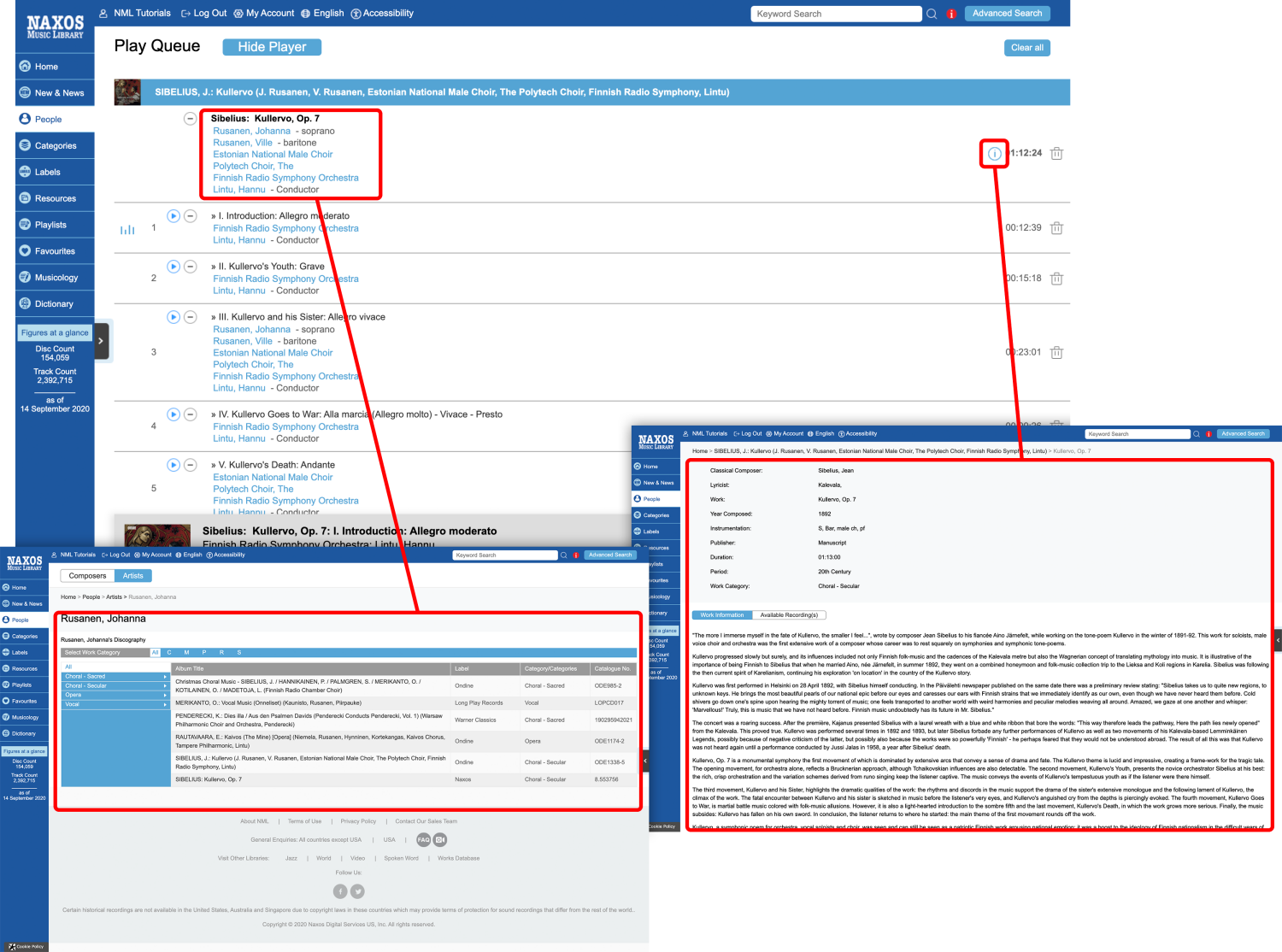Collapse details of I. Introduction track
The image size is (1282, 952).
191,216
